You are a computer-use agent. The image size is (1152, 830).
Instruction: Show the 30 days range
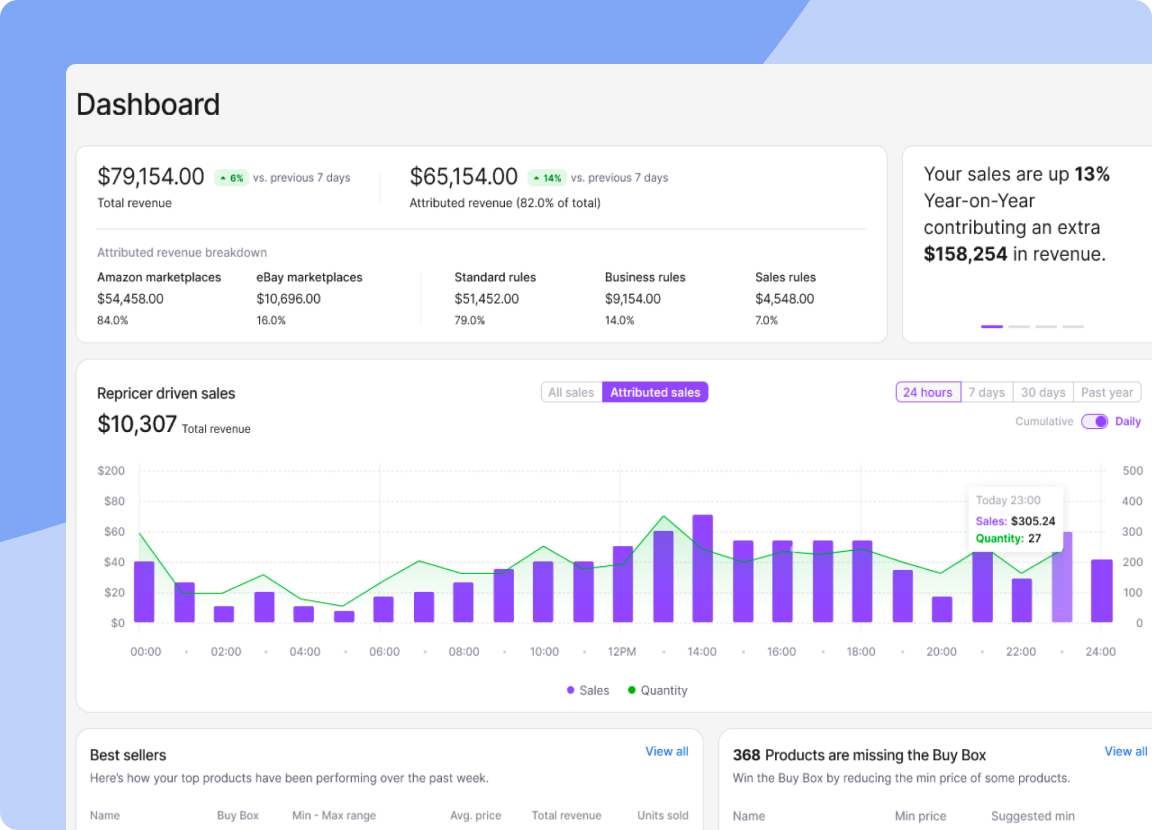point(1043,392)
